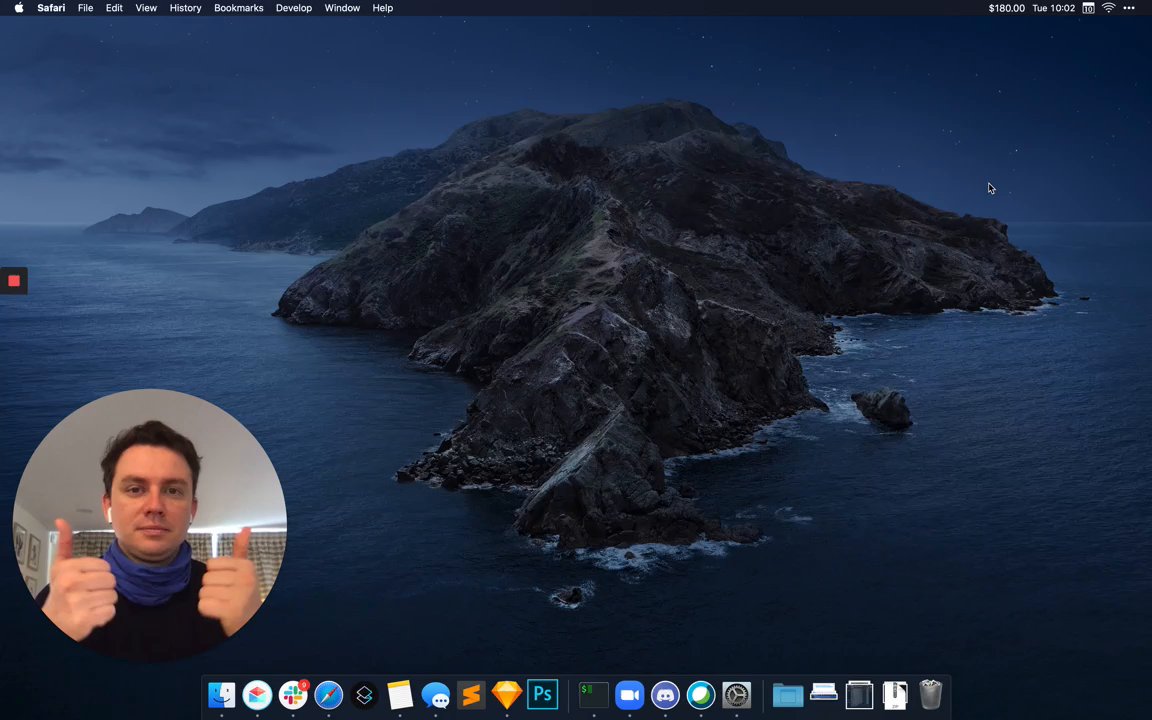The image size is (1152, 720).
Task: Open Finder from the dock
Action: pos(221,694)
